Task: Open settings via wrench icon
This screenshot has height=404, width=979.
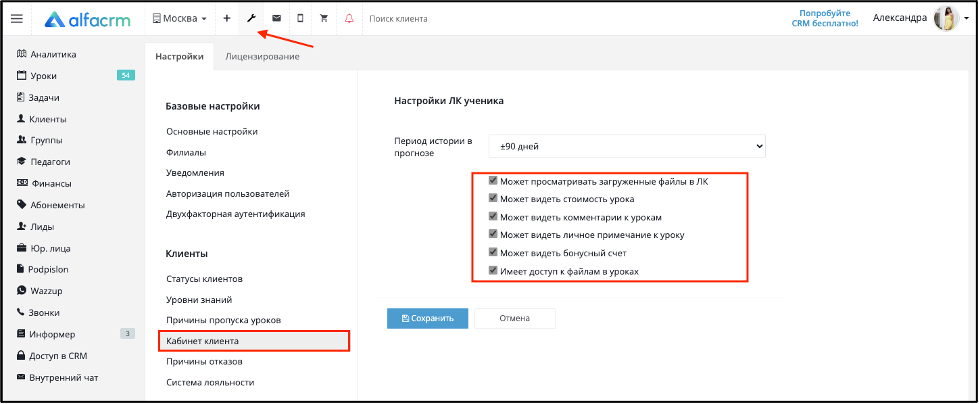Action: point(251,18)
